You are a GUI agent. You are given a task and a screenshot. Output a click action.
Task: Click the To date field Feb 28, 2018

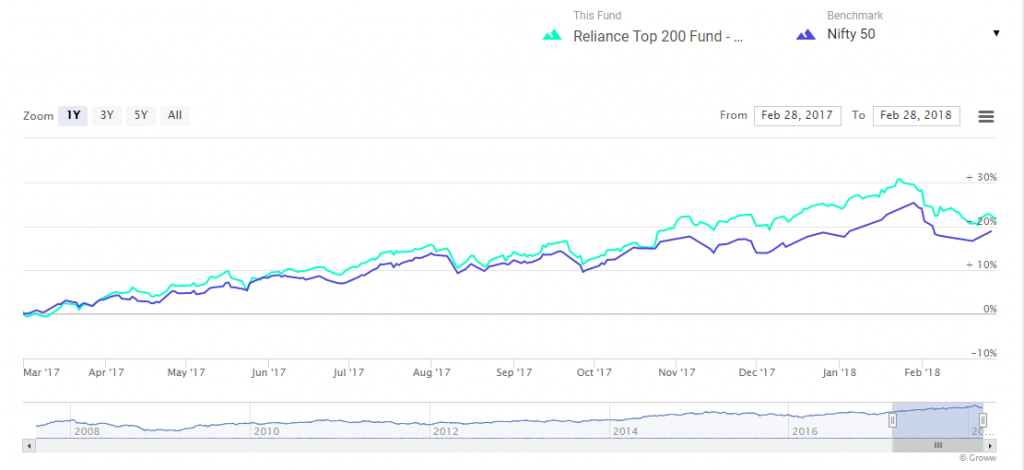pos(916,116)
